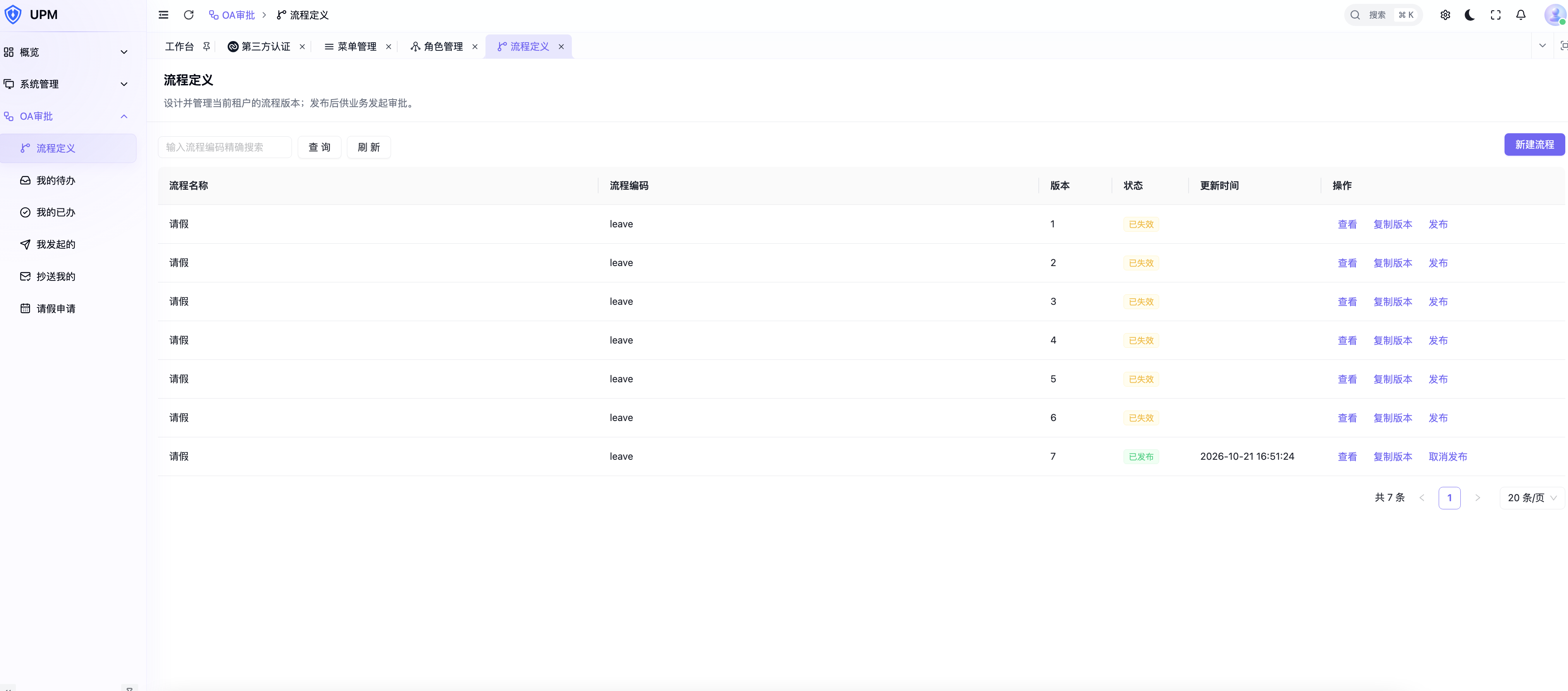Switch to the 工作台 tab
The width and height of the screenshot is (1568, 691).
(x=180, y=46)
